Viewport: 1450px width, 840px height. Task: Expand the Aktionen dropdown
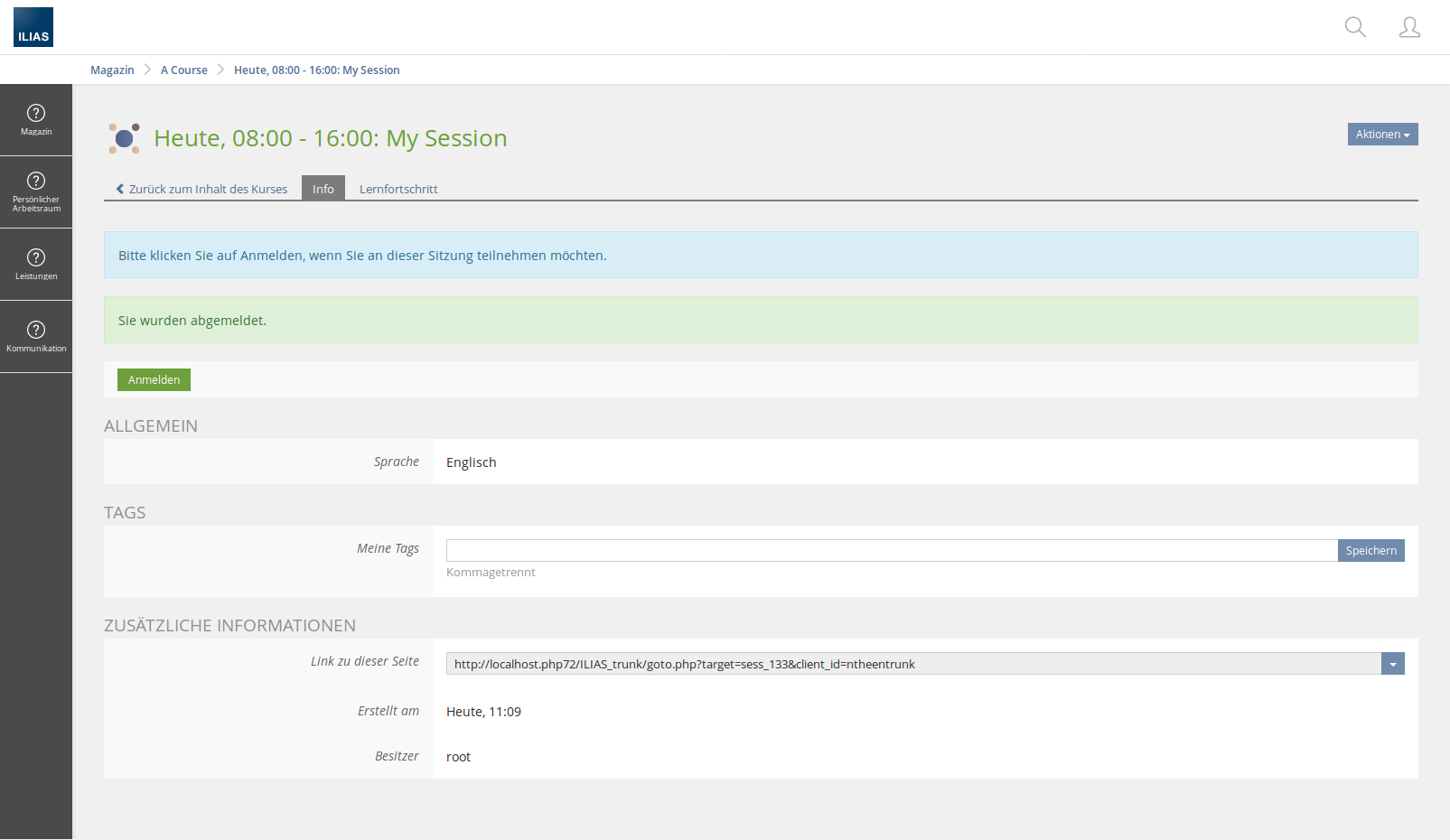tap(1382, 135)
